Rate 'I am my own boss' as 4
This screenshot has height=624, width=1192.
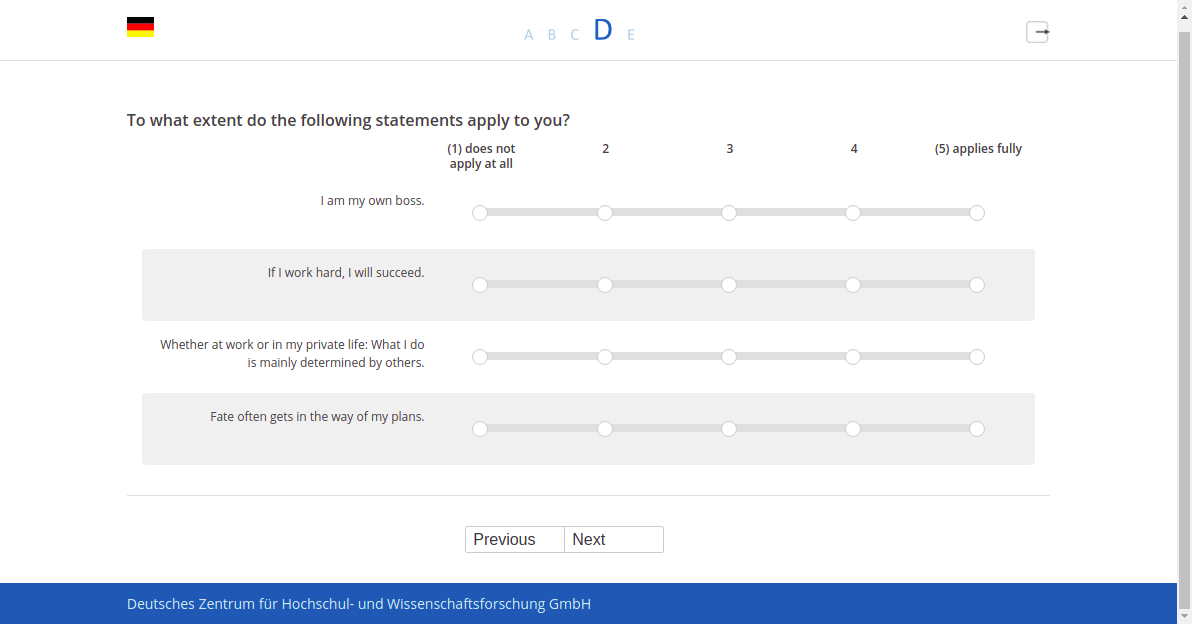[853, 213]
